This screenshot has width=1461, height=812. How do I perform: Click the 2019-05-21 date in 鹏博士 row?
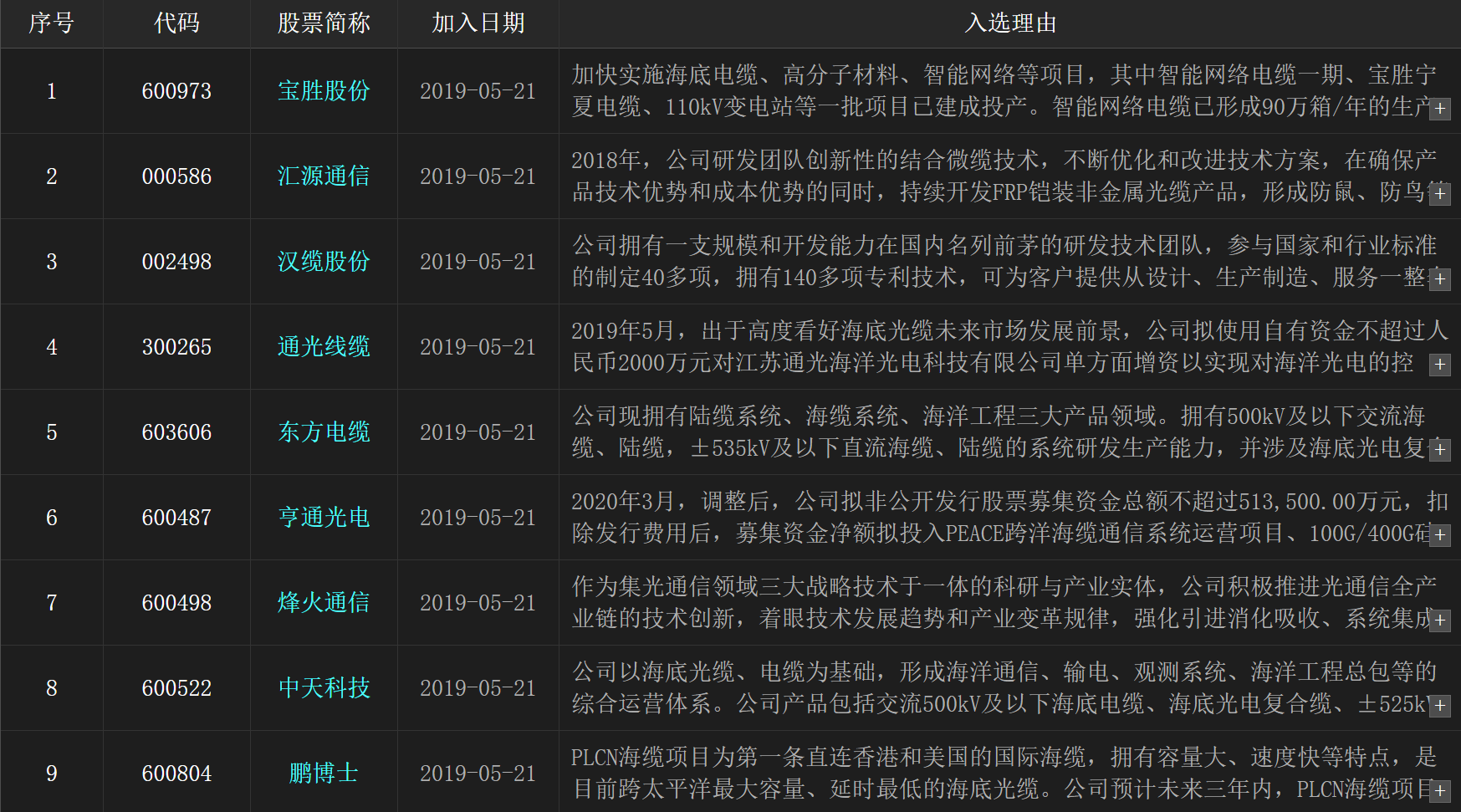pos(478,774)
